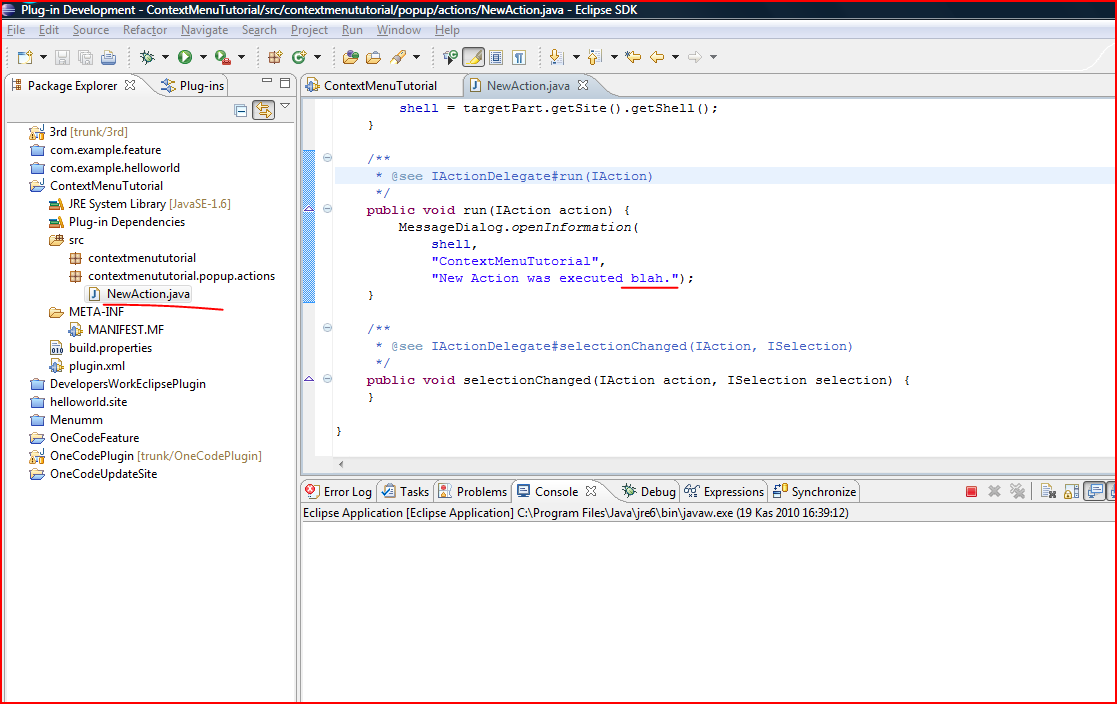Click the Next Annotation arrow icon
This screenshot has height=704, width=1117.
tap(557, 57)
